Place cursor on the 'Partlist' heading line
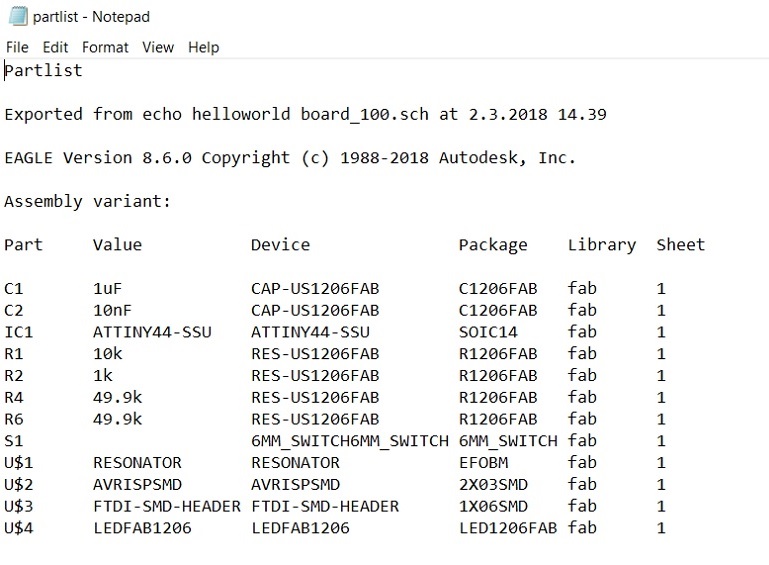Viewport: 769px width, 565px height. click(x=43, y=71)
